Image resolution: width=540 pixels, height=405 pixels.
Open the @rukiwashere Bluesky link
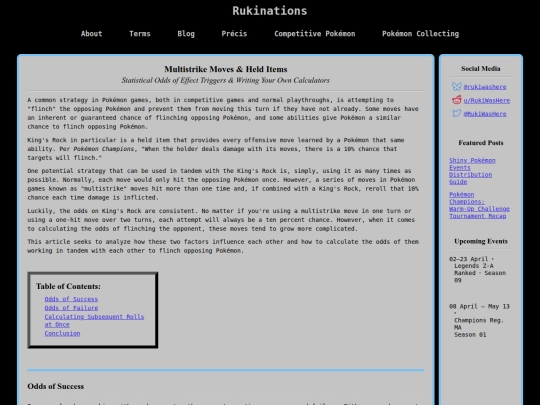pos(485,87)
